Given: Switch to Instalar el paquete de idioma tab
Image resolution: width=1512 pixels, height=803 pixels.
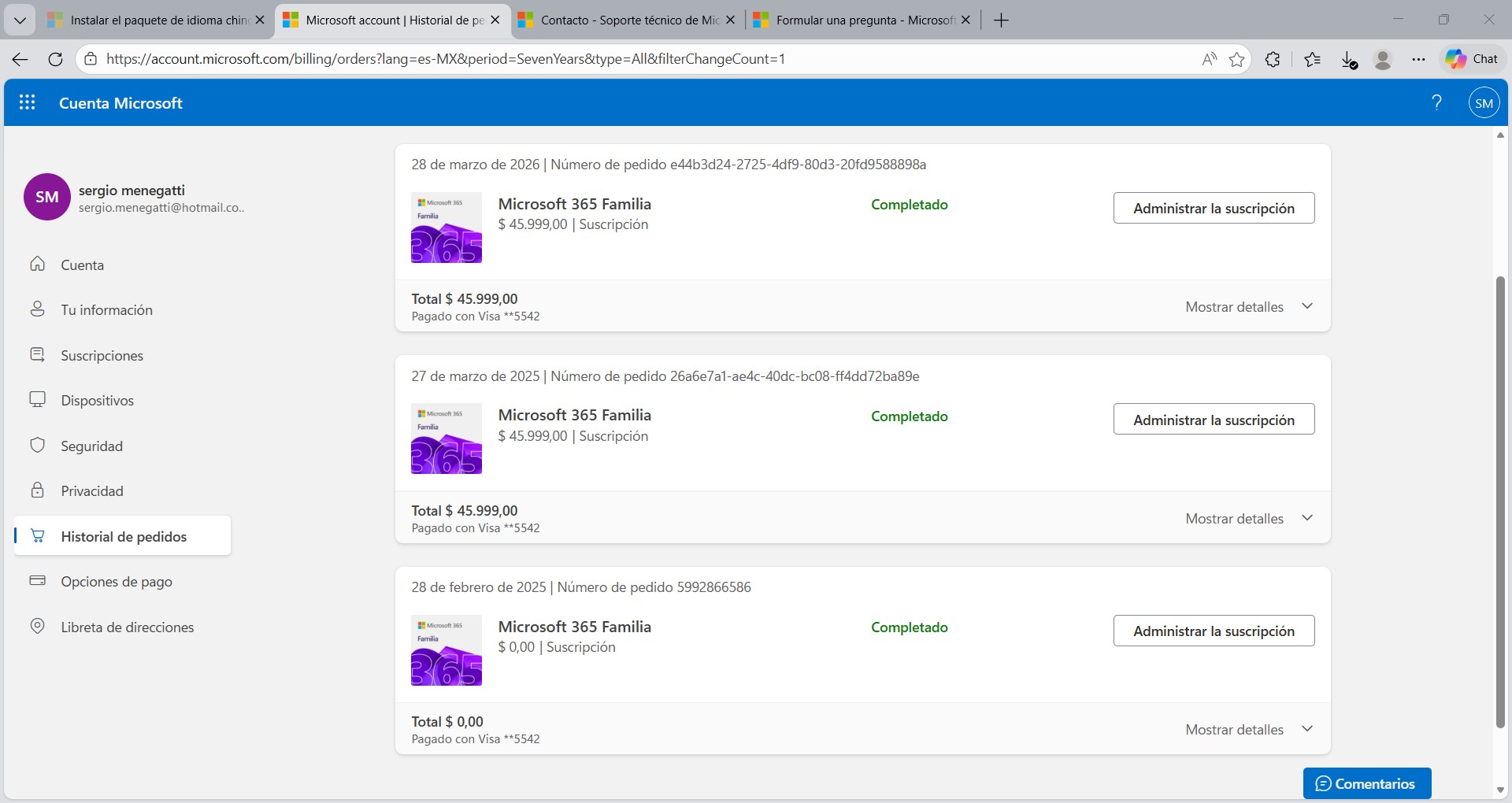Looking at the screenshot, I should [156, 20].
